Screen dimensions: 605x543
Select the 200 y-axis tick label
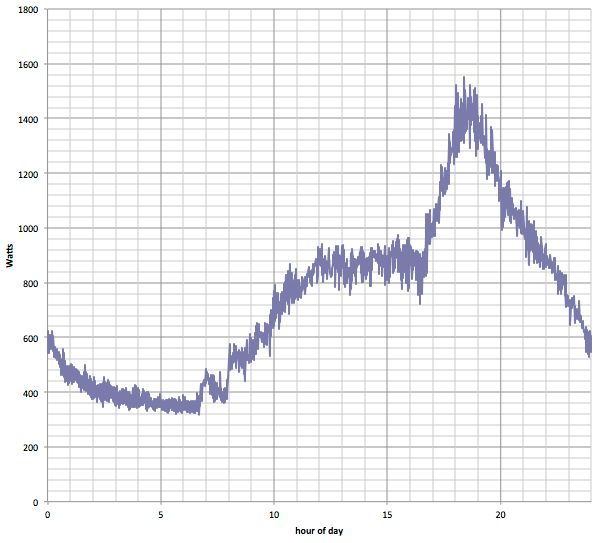30,447
